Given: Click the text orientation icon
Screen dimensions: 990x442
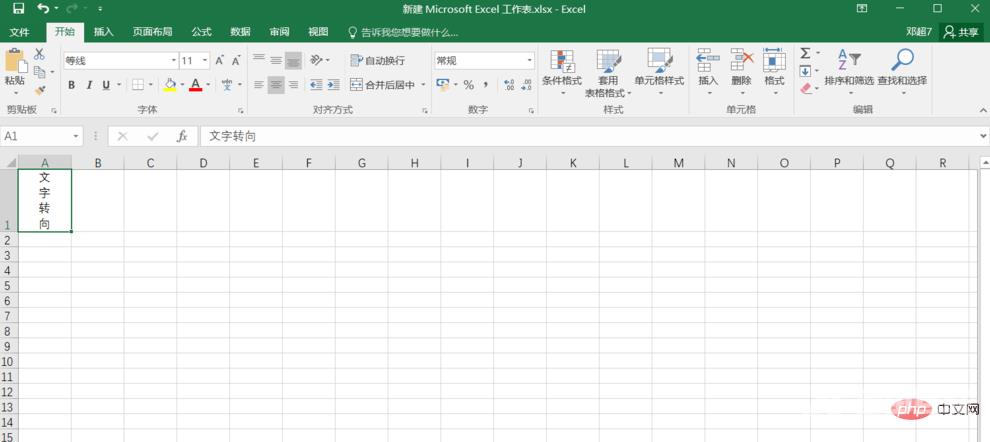Looking at the screenshot, I should pos(318,60).
